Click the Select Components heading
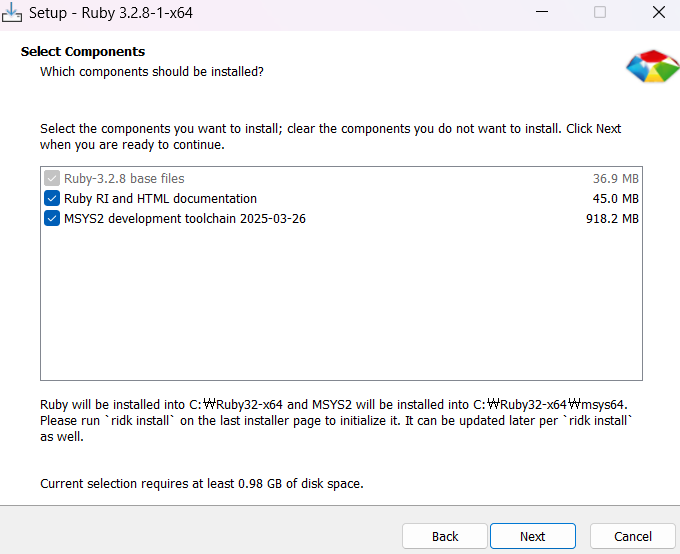The height and width of the screenshot is (554, 680). click(83, 52)
